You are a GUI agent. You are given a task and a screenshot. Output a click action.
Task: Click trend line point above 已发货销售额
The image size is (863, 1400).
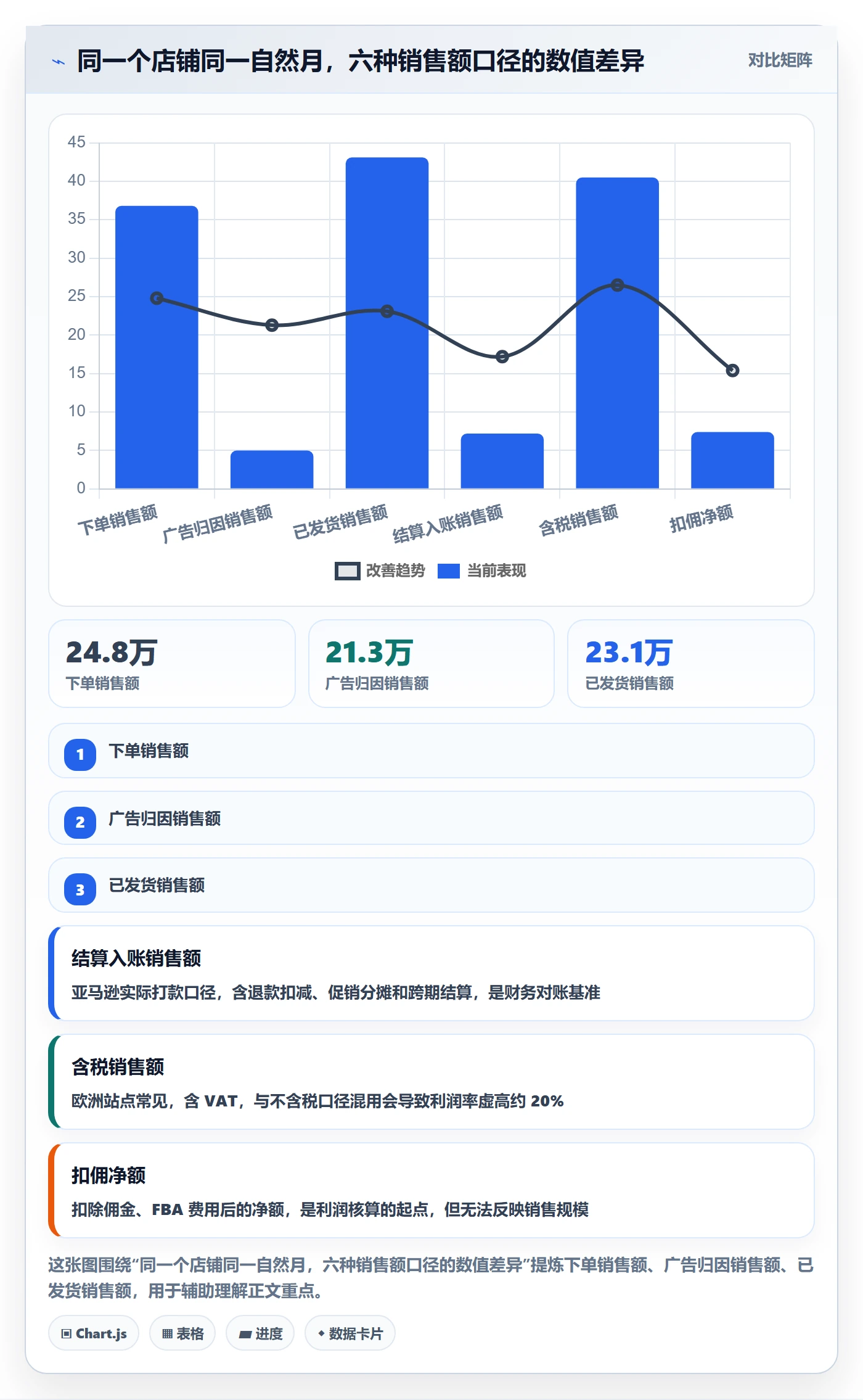click(x=387, y=311)
